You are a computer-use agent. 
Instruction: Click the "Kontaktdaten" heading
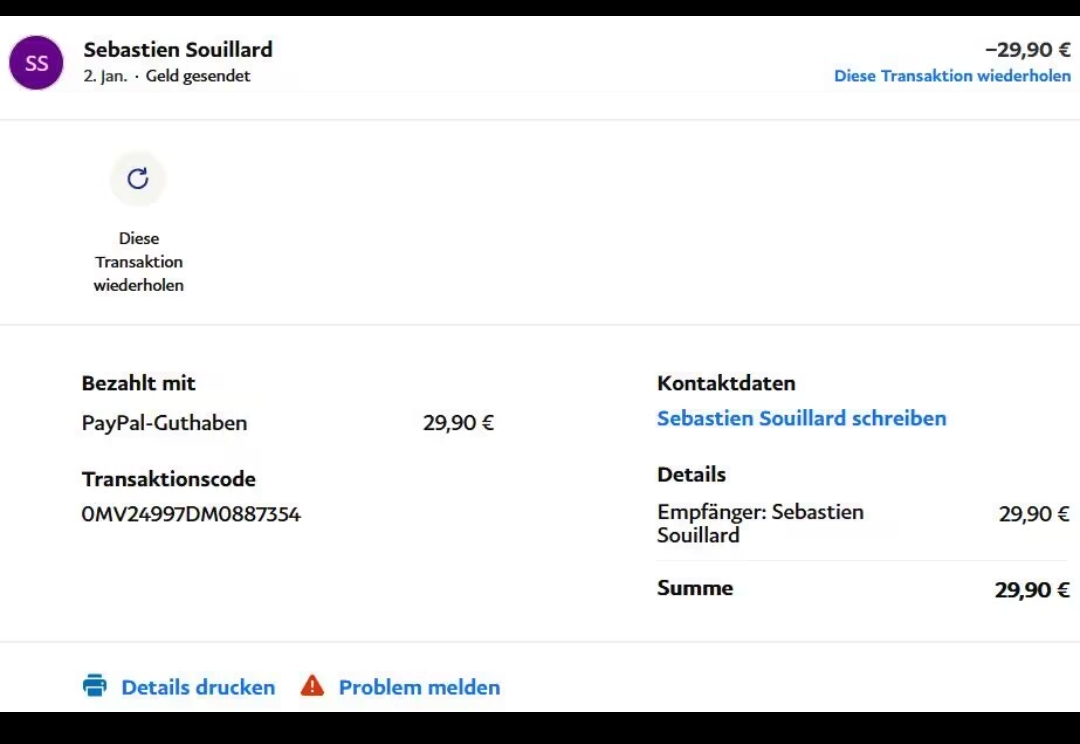(726, 383)
